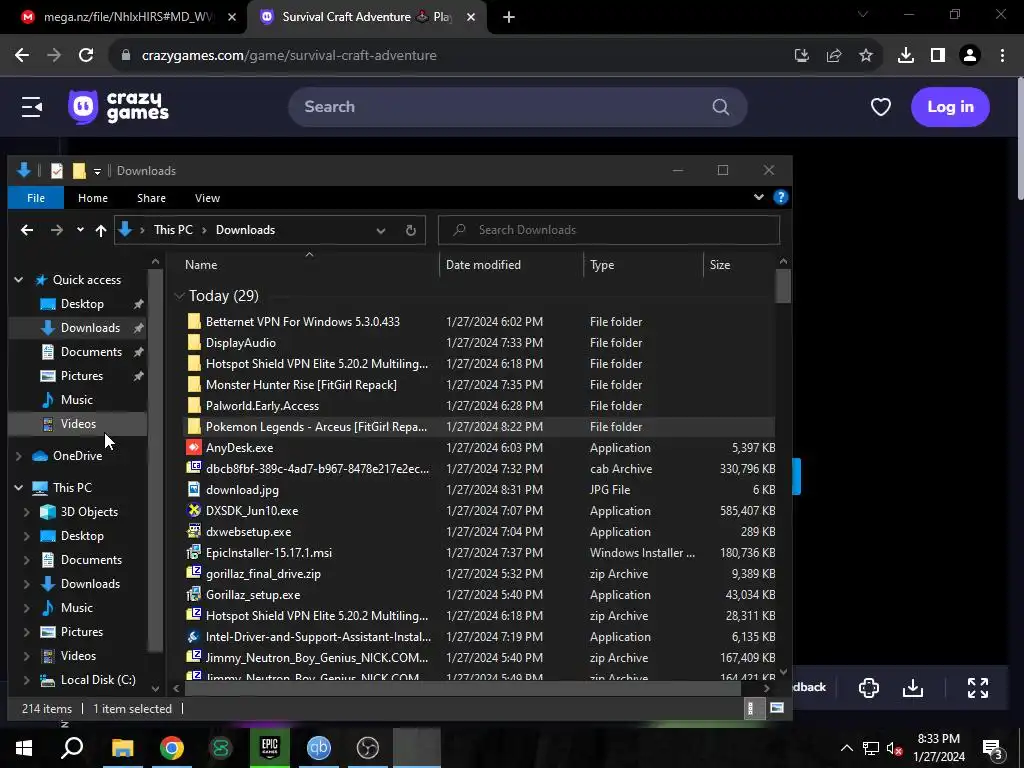This screenshot has width=1024, height=768.
Task: Switch to large icons view in status bar
Action: [x=777, y=709]
